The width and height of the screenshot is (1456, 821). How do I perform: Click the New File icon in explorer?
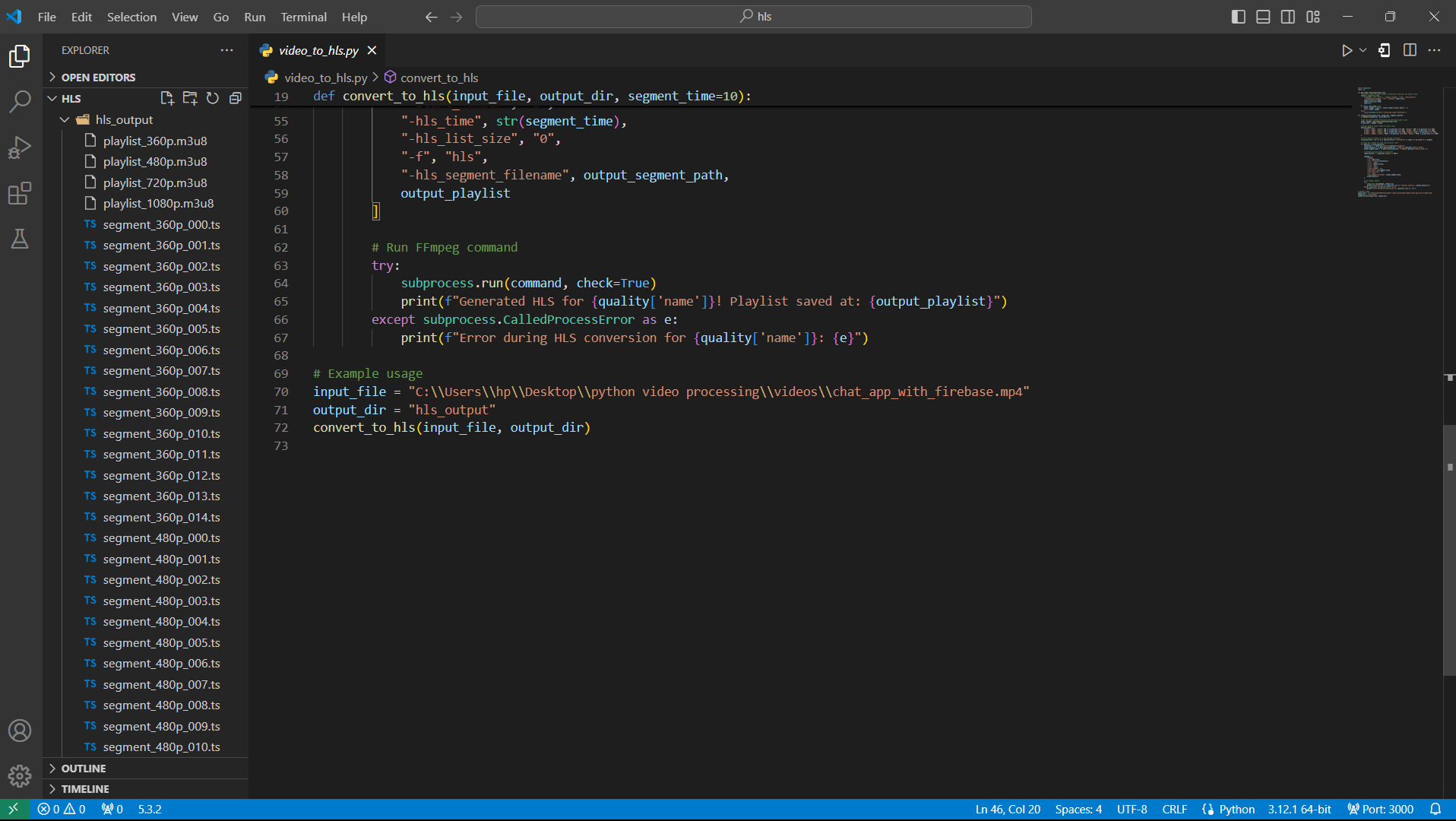click(167, 98)
